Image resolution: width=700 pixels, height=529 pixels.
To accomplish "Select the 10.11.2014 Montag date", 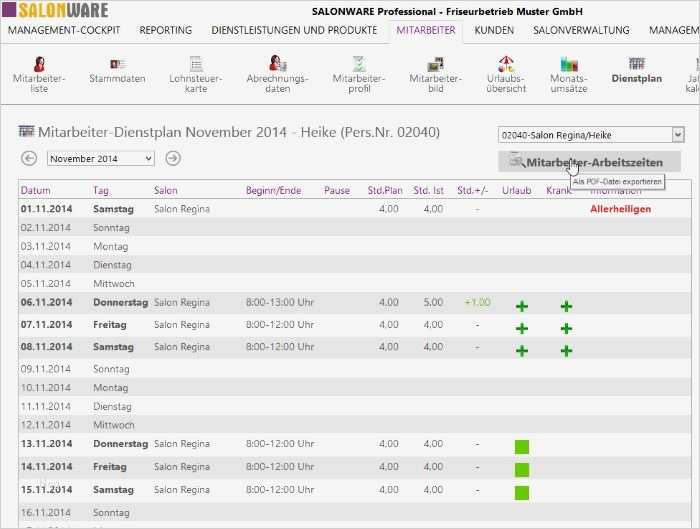I will (x=46, y=387).
